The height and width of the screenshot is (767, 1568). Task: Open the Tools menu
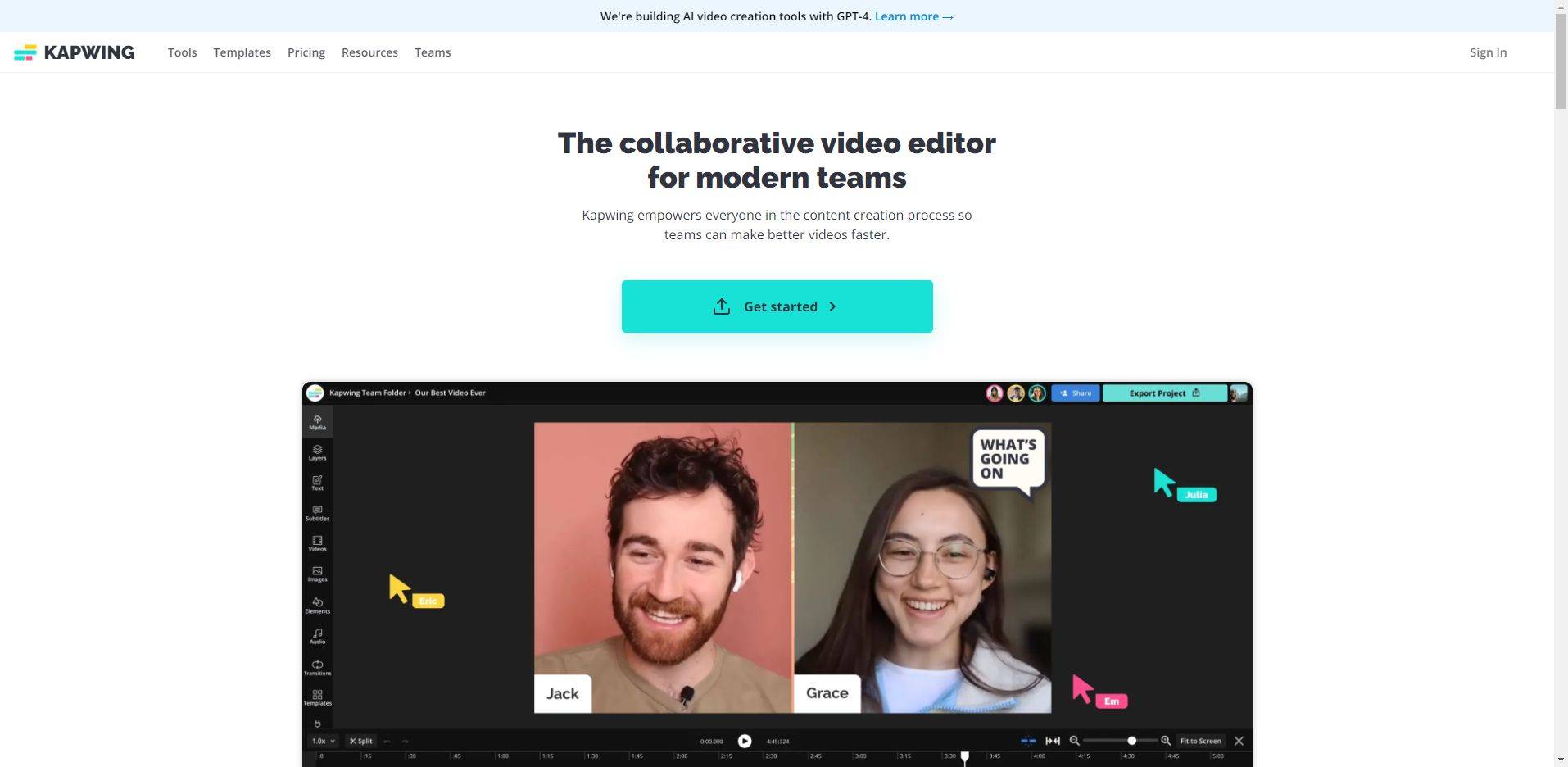182,52
